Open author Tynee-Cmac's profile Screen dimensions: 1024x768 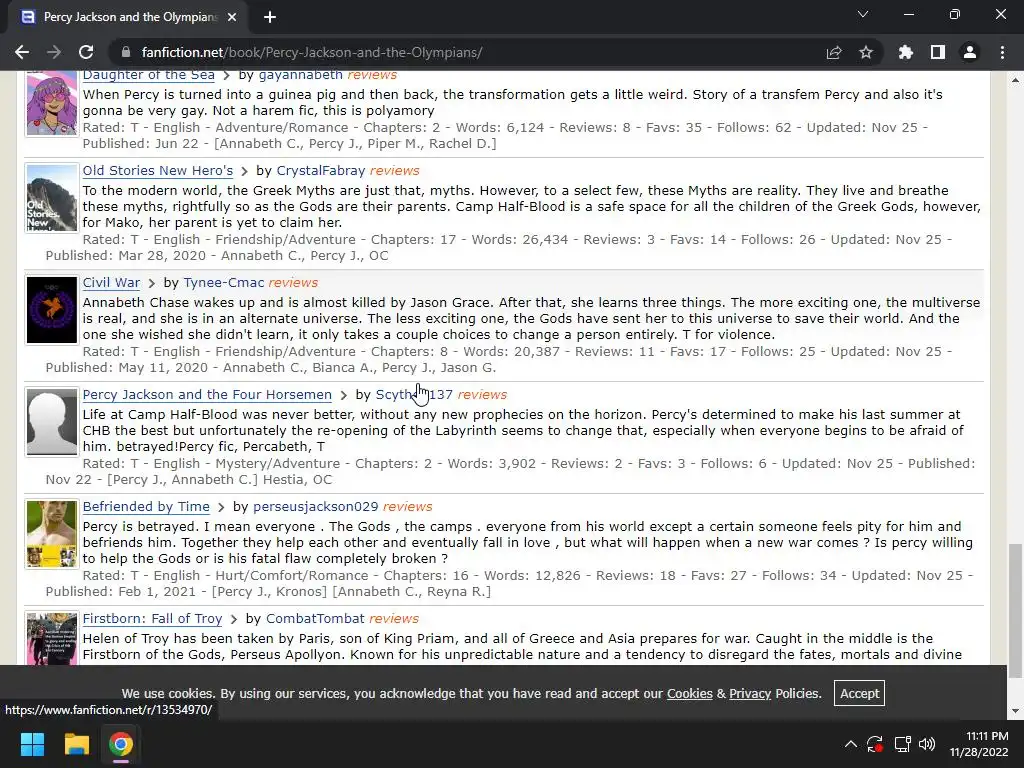point(224,283)
